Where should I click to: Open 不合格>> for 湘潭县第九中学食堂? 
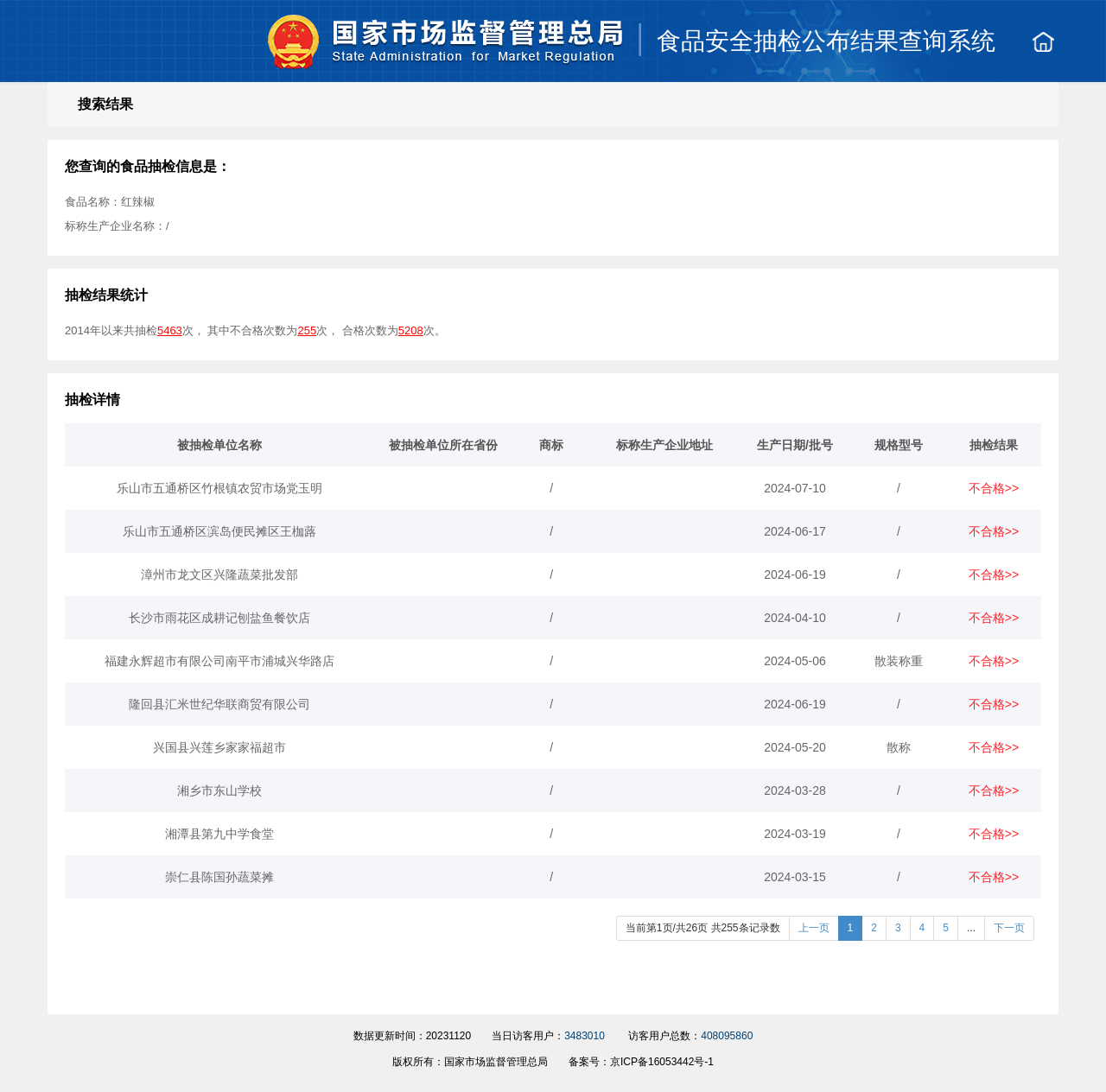(x=994, y=835)
